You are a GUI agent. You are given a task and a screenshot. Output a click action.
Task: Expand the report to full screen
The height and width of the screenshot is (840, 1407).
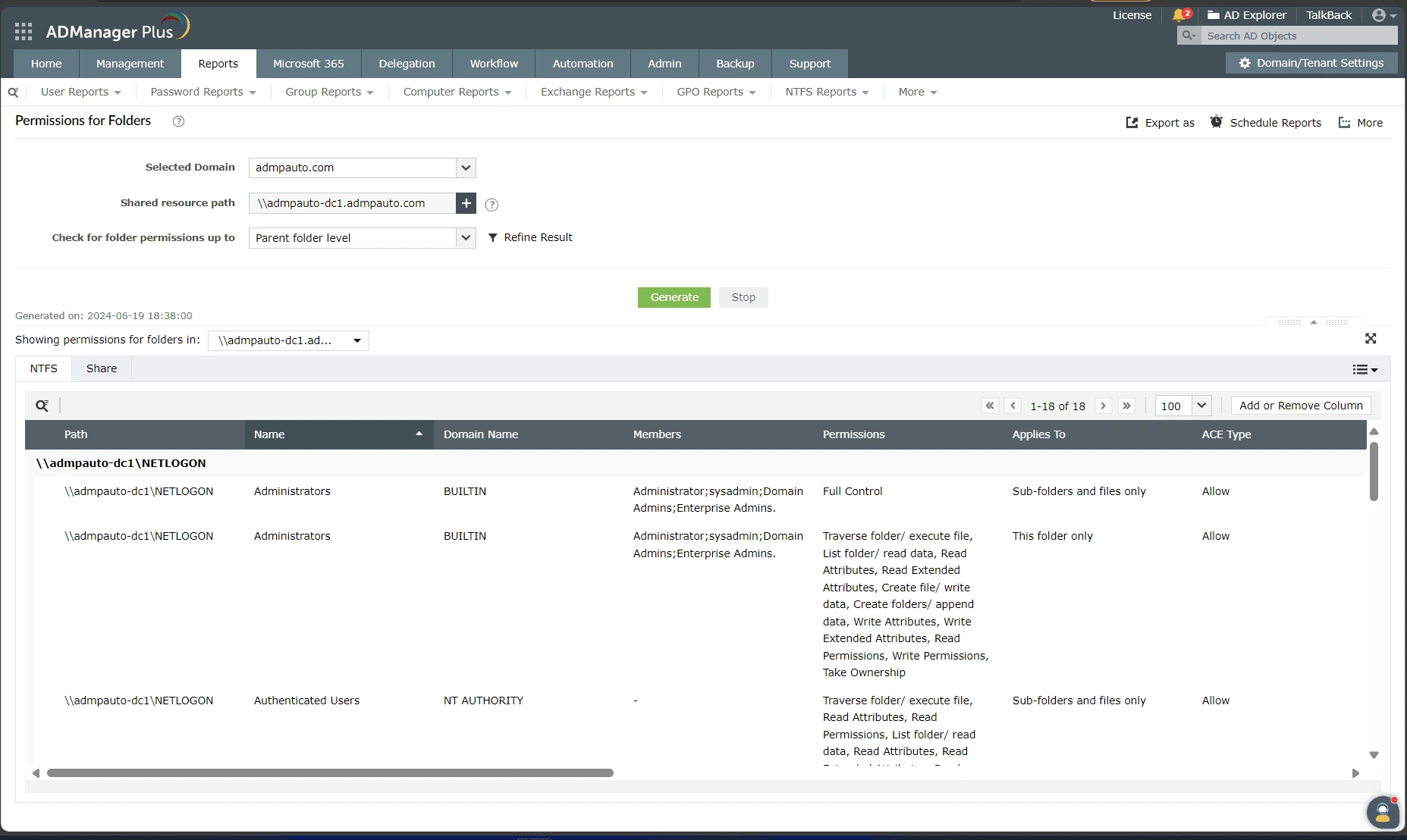tap(1371, 339)
